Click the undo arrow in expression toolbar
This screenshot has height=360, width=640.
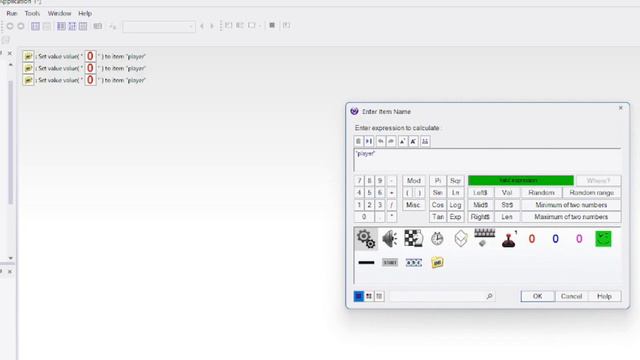[x=380, y=141]
